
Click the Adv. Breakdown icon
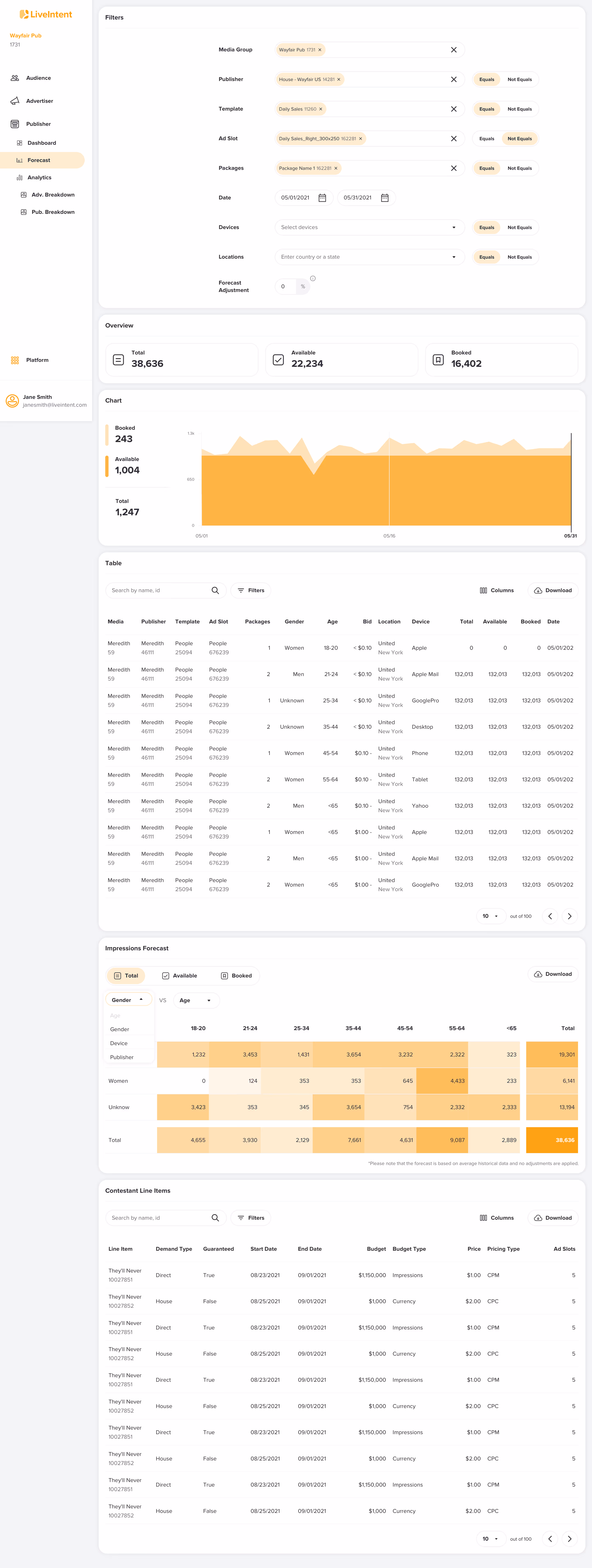(x=24, y=195)
